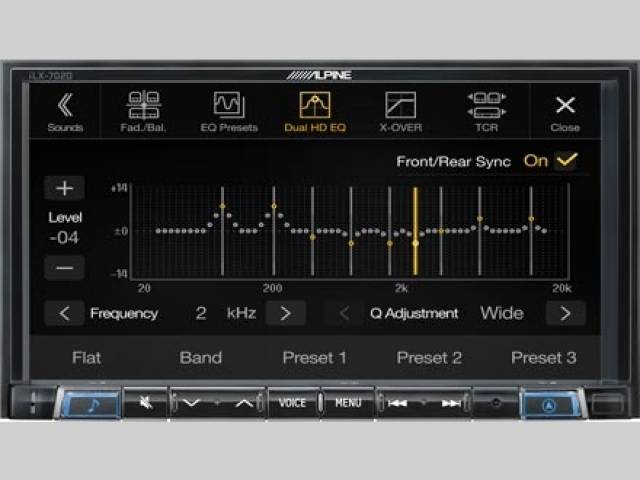Go back to Sounds menu

pyautogui.click(x=65, y=112)
